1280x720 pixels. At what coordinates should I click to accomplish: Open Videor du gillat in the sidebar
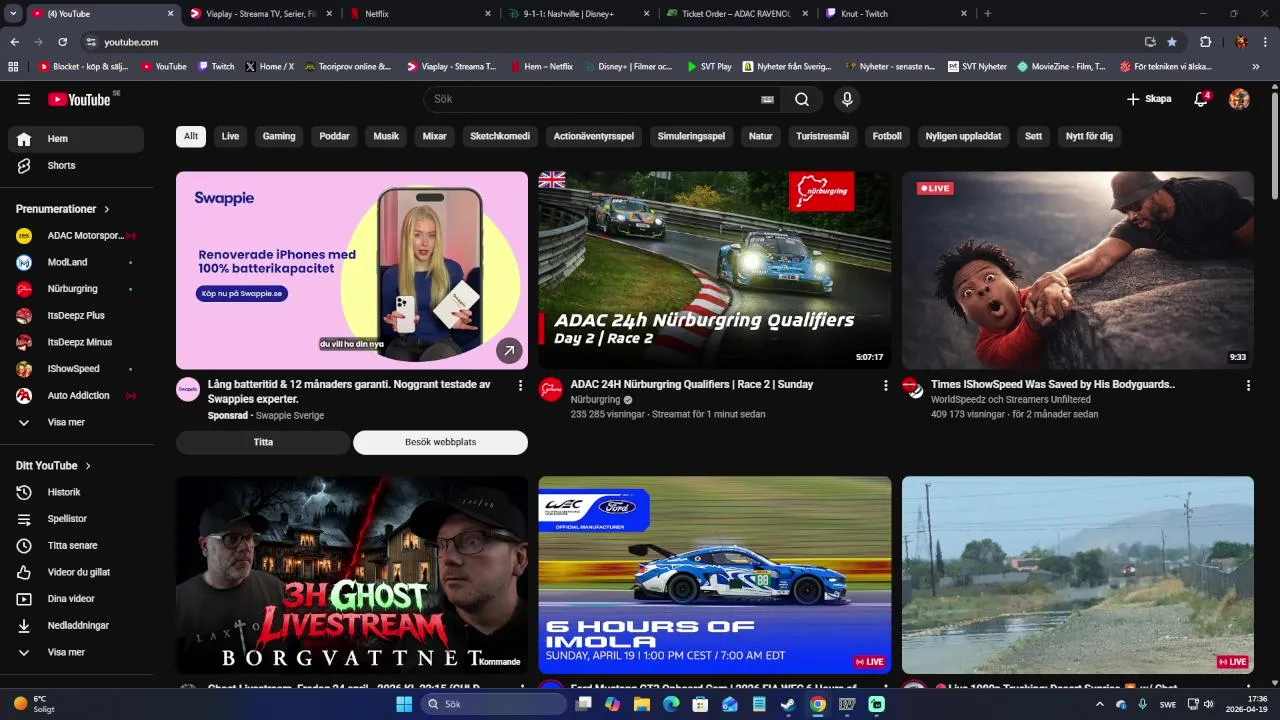[x=76, y=572]
